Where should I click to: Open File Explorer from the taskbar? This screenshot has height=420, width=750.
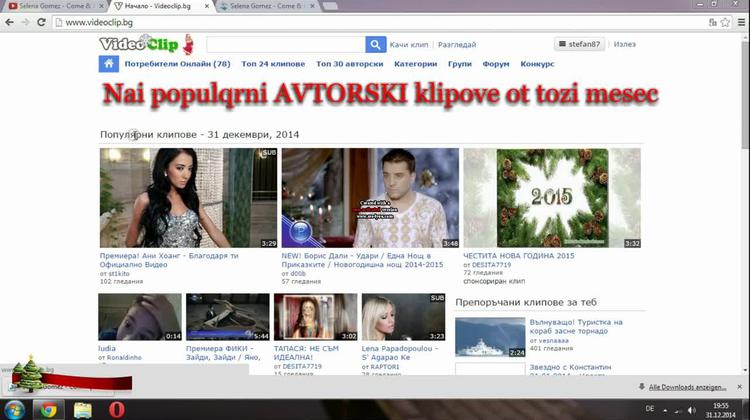point(82,409)
